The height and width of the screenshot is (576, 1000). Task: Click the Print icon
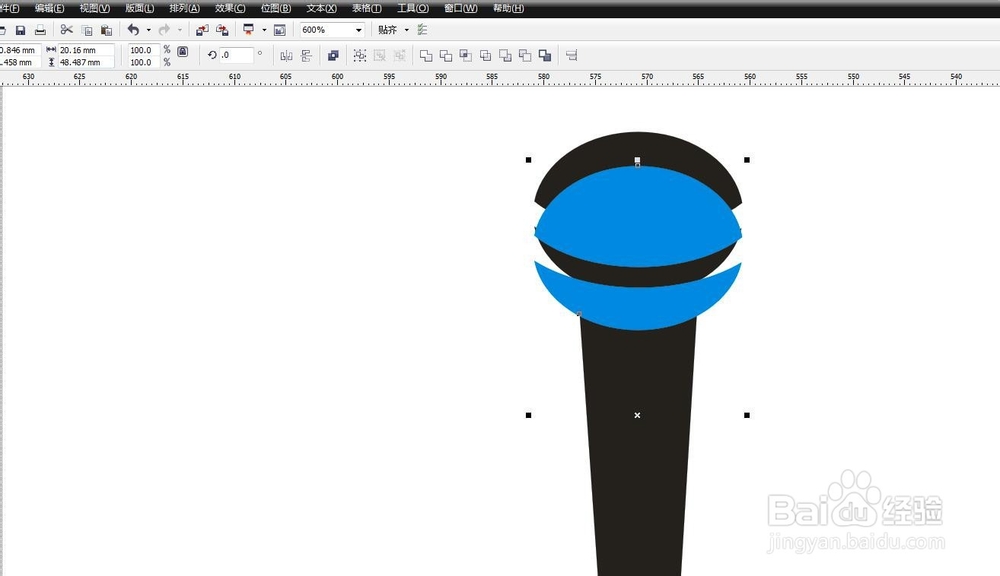click(40, 30)
